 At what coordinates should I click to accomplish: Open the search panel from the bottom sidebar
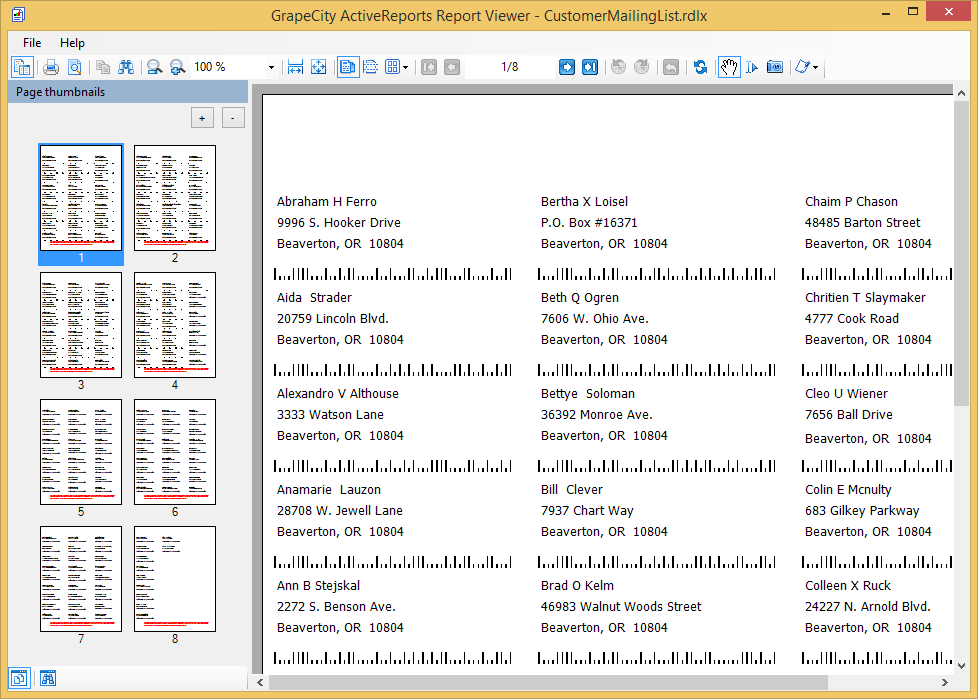coord(47,678)
